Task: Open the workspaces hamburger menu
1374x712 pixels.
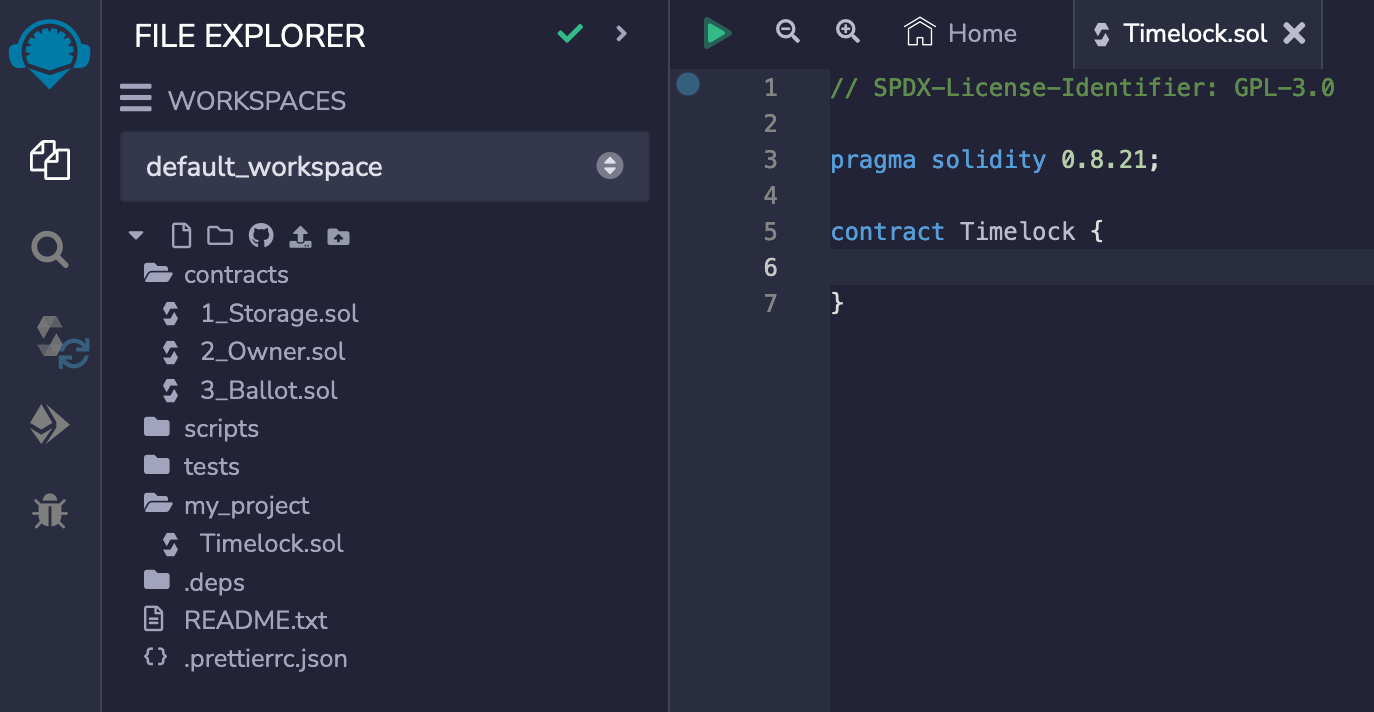Action: point(136,99)
